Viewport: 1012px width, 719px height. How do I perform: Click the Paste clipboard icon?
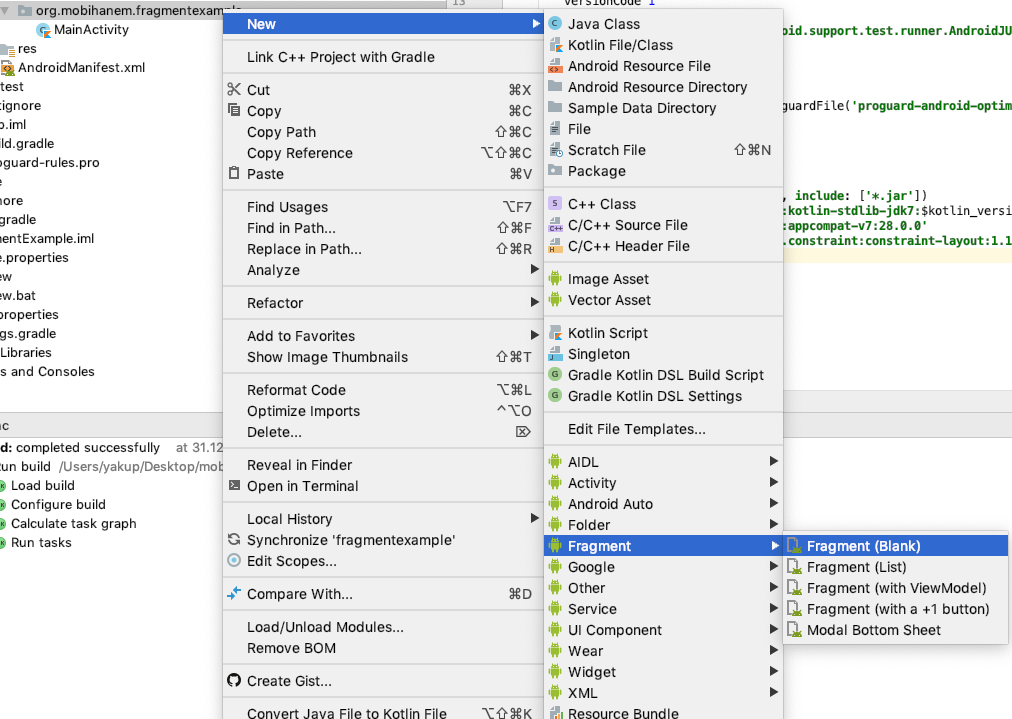234,173
